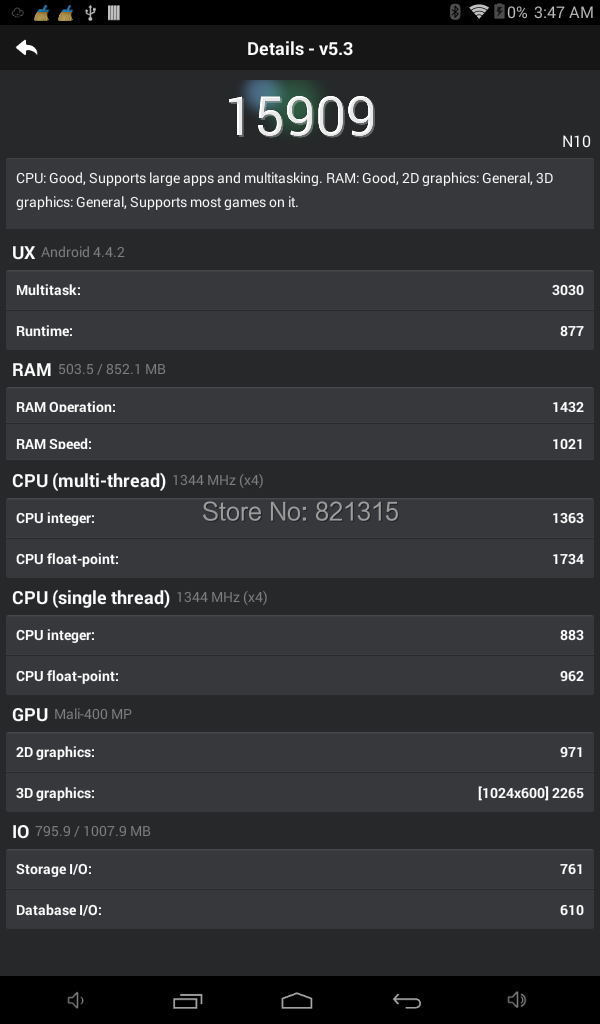The width and height of the screenshot is (600, 1024).
Task: Tap the RAM Operation result row
Action: coord(300,407)
